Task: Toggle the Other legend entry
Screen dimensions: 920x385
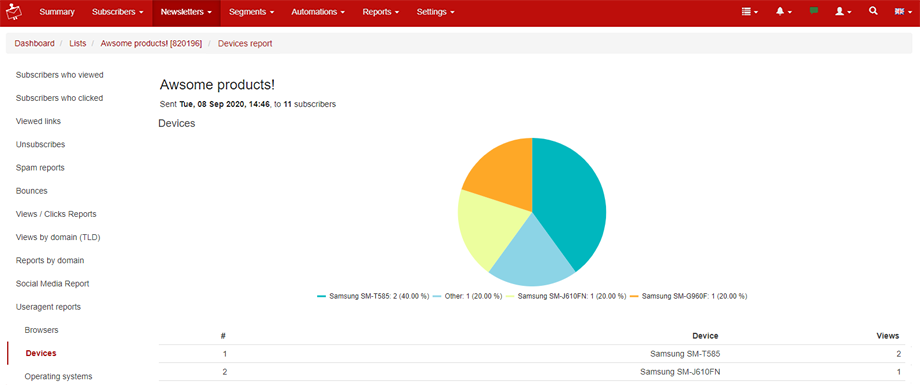Action: click(x=468, y=296)
